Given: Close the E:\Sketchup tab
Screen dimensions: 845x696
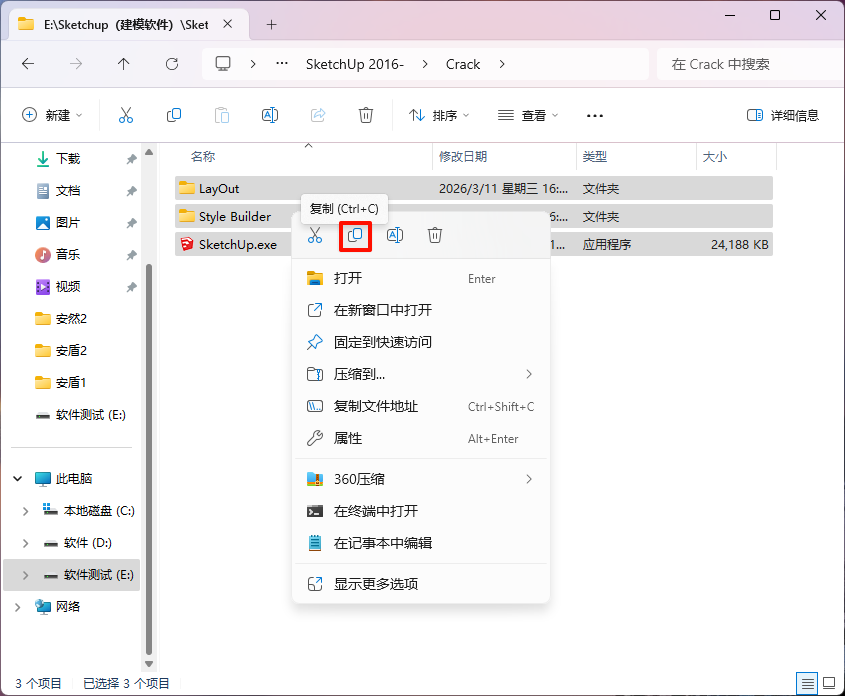Looking at the screenshot, I should [228, 24].
